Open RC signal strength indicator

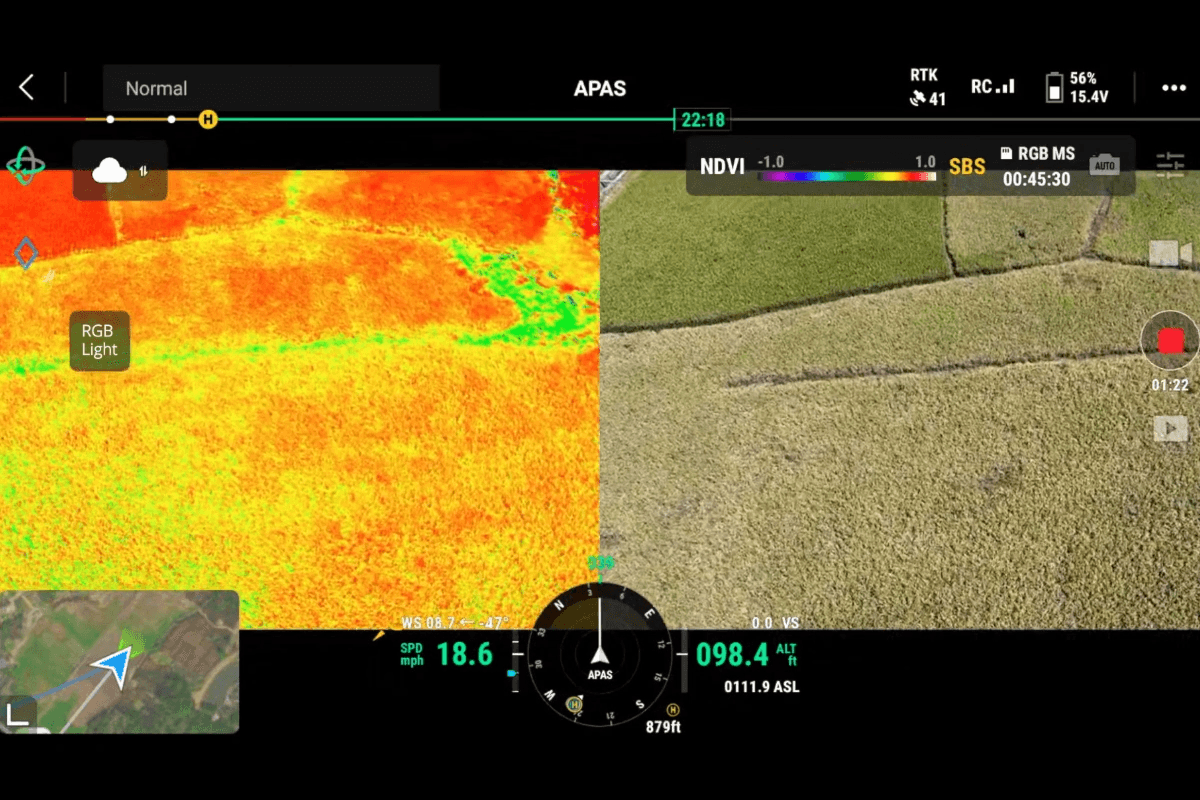(992, 87)
